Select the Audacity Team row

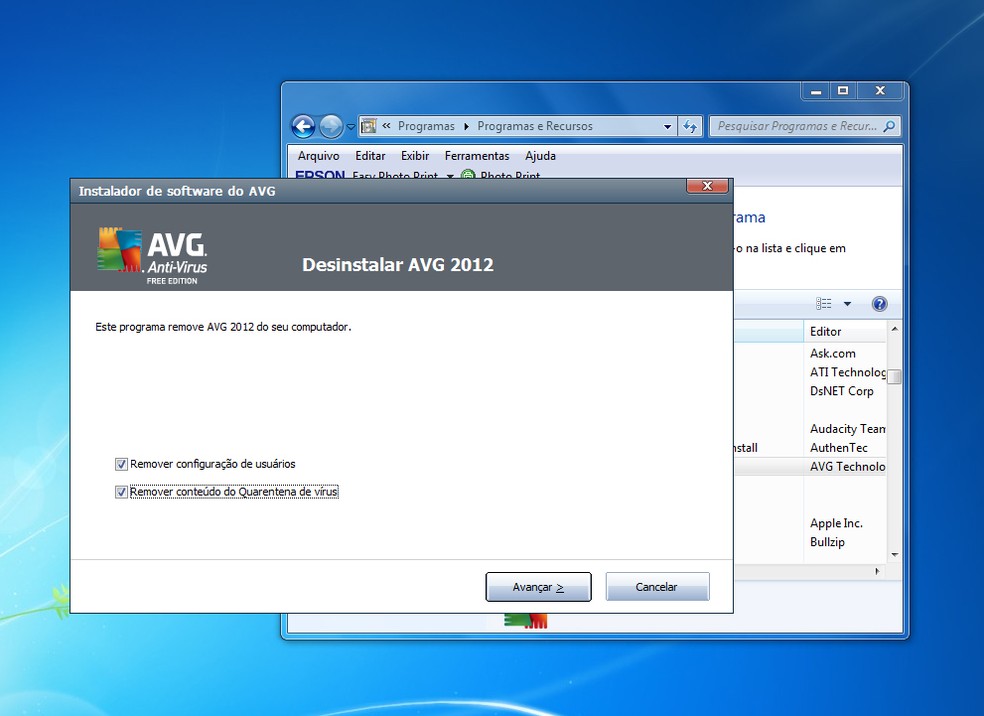[847, 429]
